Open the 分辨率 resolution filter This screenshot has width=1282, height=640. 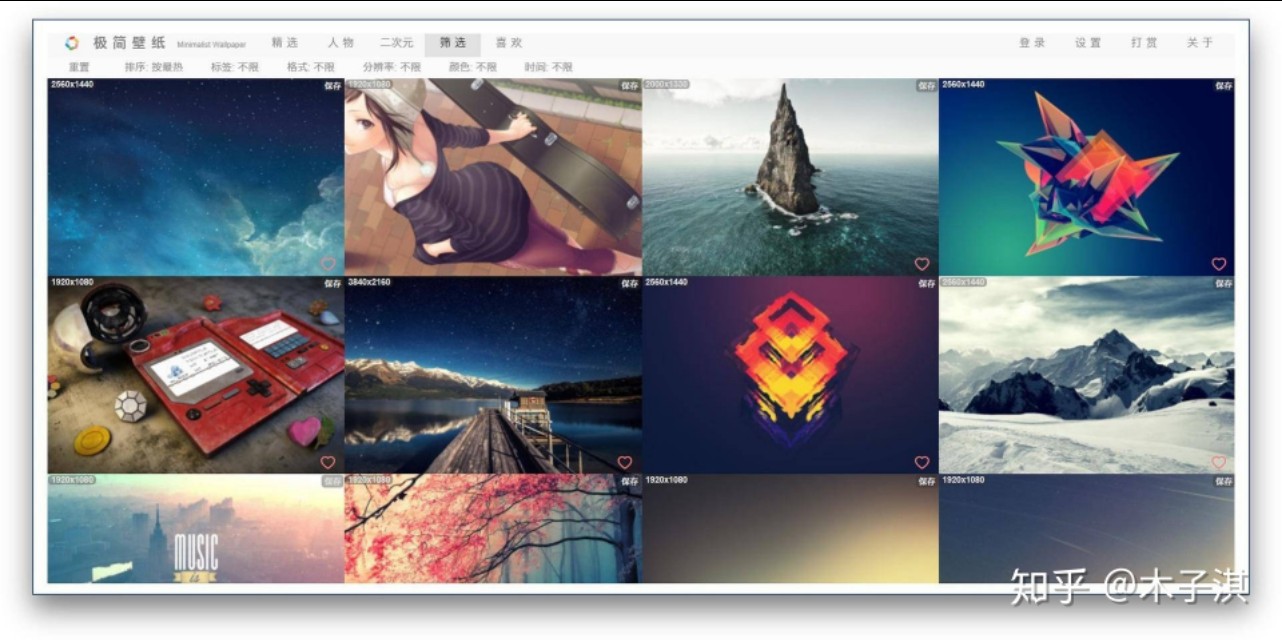pyautogui.click(x=391, y=67)
